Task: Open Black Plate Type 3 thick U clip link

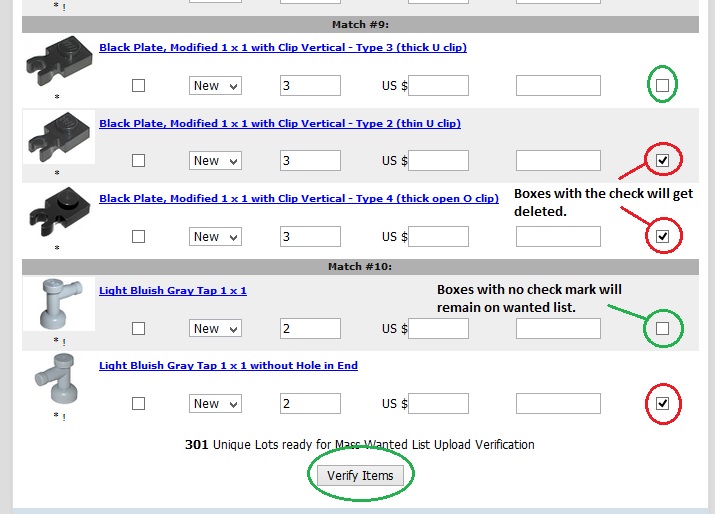Action: pyautogui.click(x=283, y=47)
